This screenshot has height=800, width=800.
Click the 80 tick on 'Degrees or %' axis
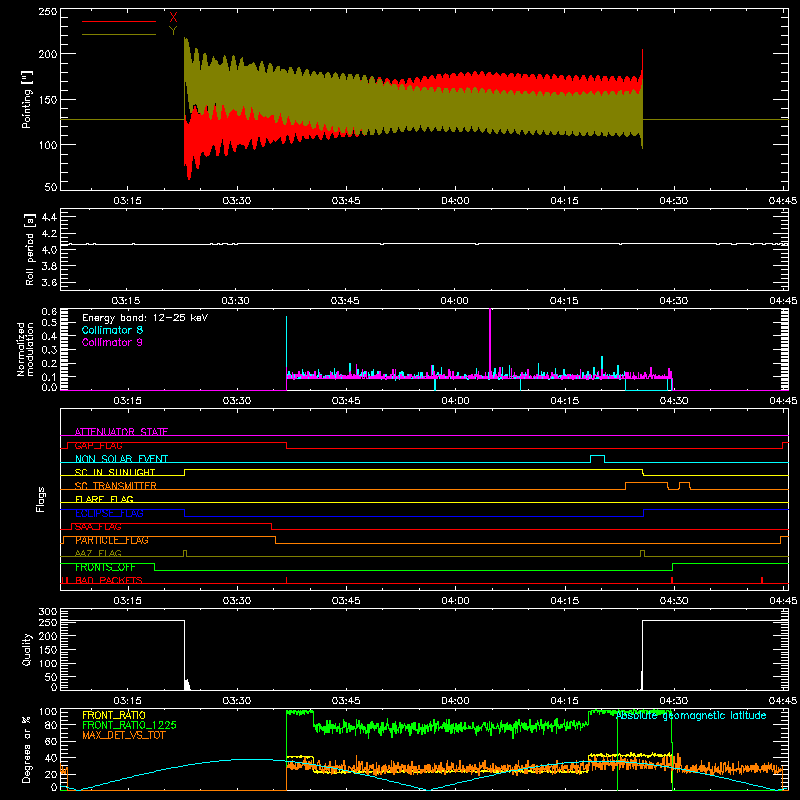(51, 725)
